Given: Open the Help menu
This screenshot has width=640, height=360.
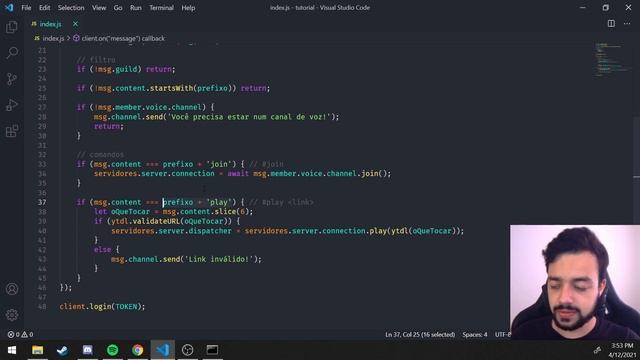Looking at the screenshot, I should (x=188, y=8).
